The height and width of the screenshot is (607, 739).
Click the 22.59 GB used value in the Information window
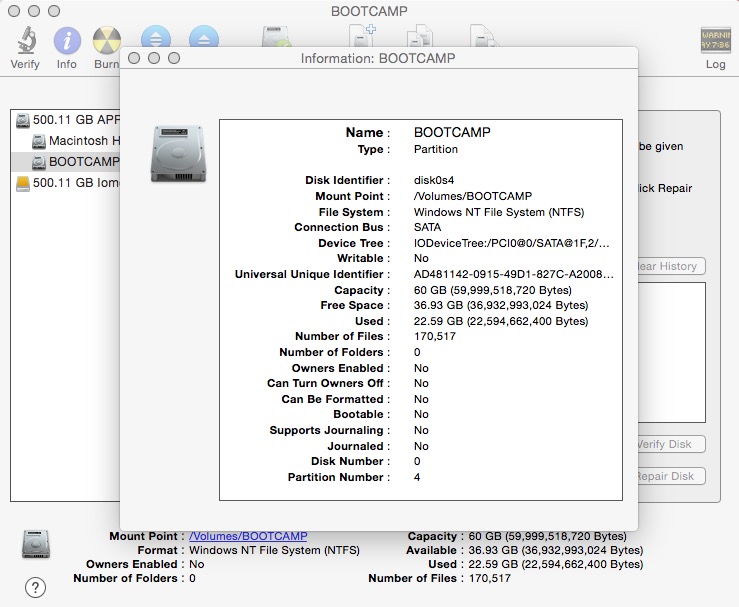[501, 321]
